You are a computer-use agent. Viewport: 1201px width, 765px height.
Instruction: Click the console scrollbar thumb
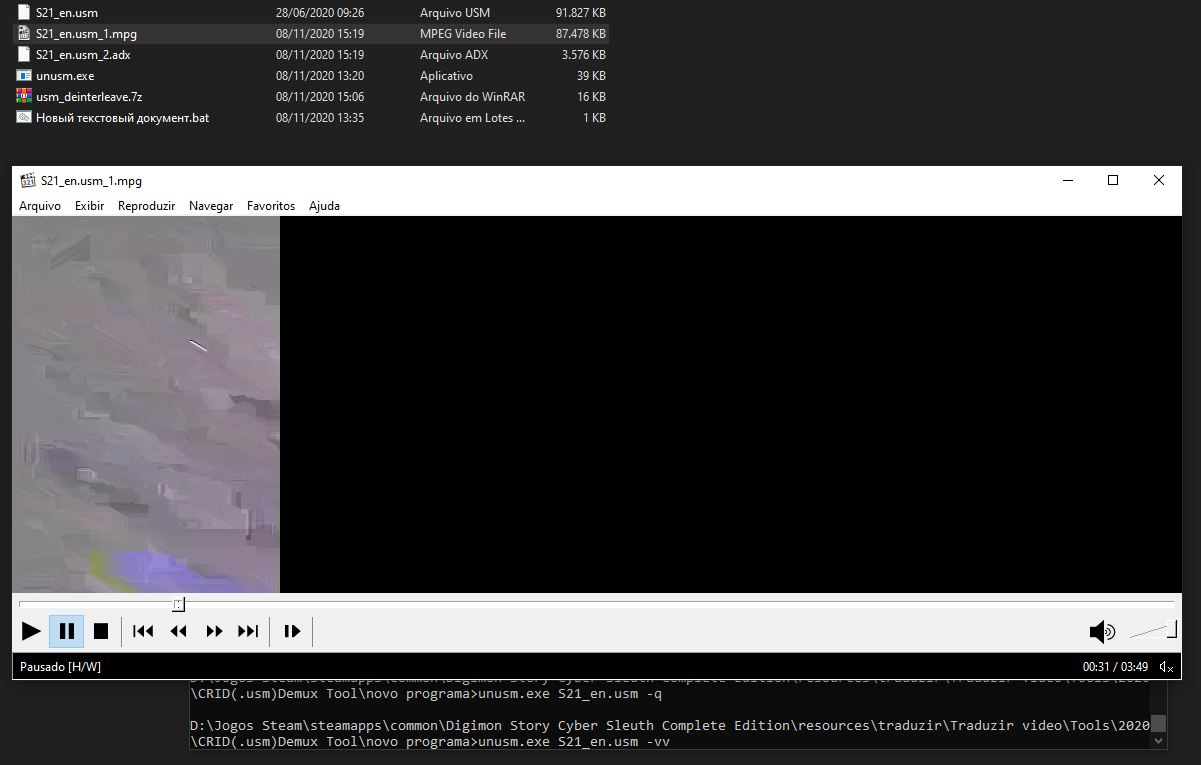[x=1158, y=724]
